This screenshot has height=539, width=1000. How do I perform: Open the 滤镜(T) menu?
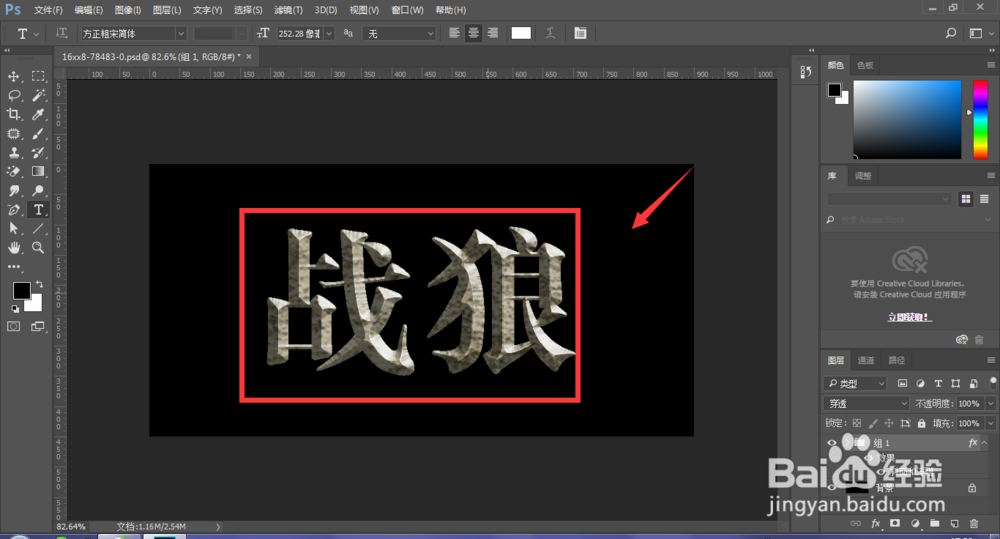point(288,10)
